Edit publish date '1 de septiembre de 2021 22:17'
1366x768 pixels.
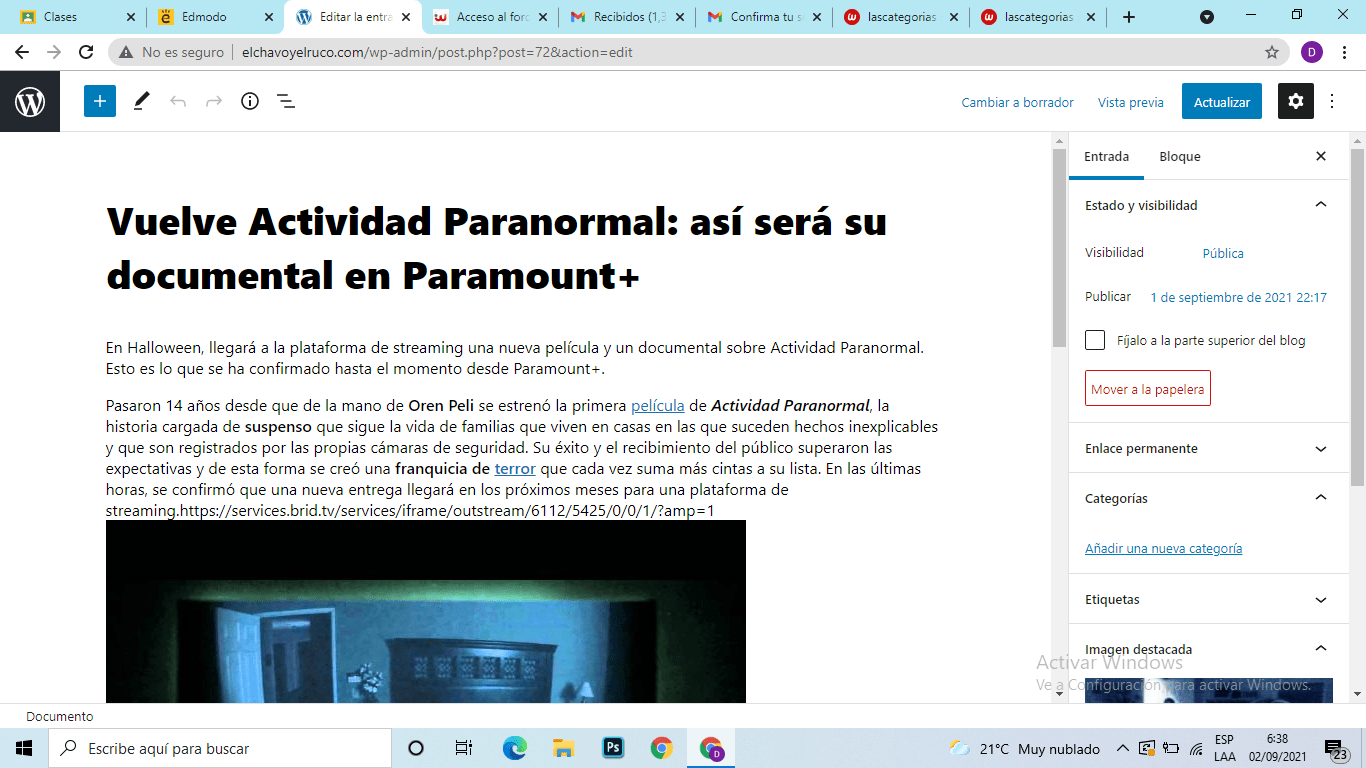click(x=1238, y=297)
